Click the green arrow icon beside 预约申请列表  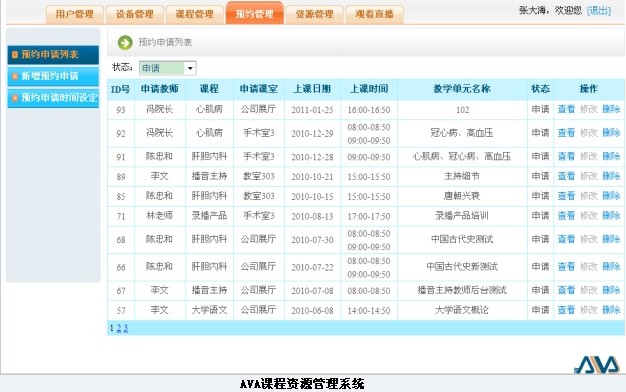[x=125, y=42]
